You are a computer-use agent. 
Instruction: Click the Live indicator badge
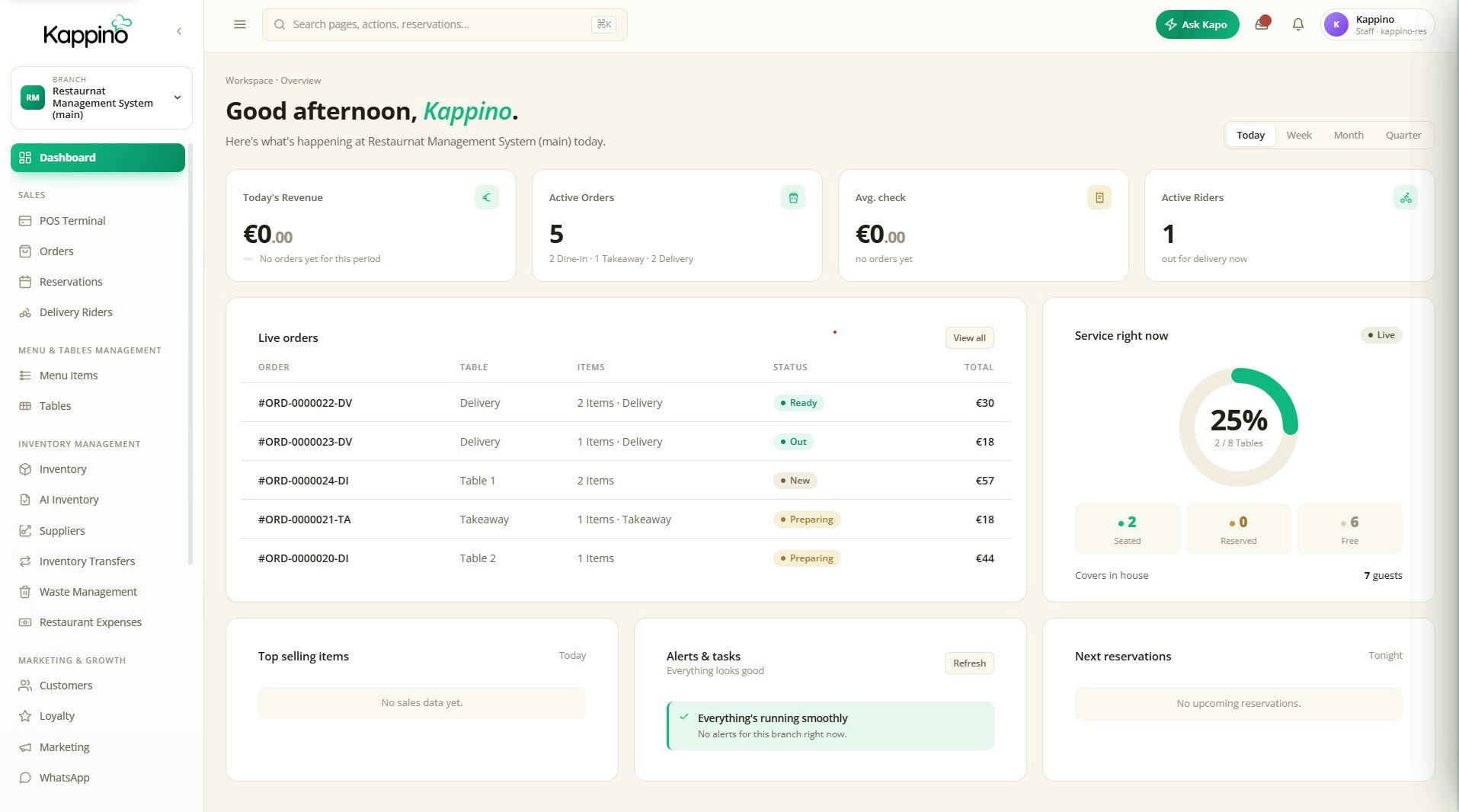click(1381, 335)
